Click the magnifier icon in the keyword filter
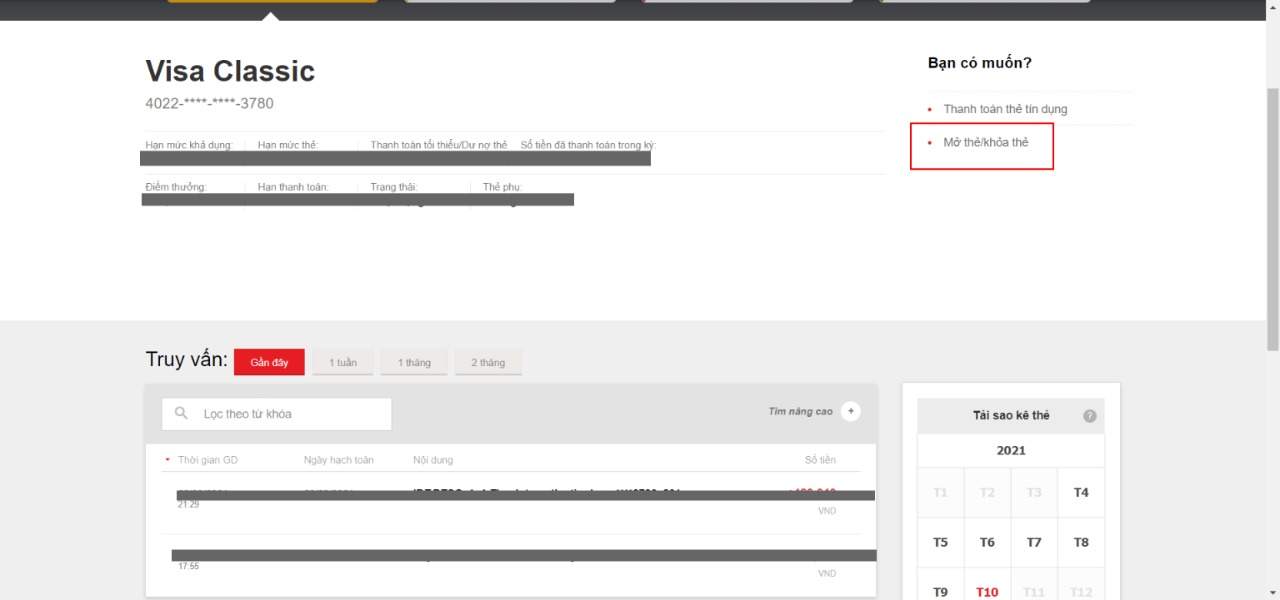Image resolution: width=1280 pixels, height=600 pixels. click(x=181, y=413)
